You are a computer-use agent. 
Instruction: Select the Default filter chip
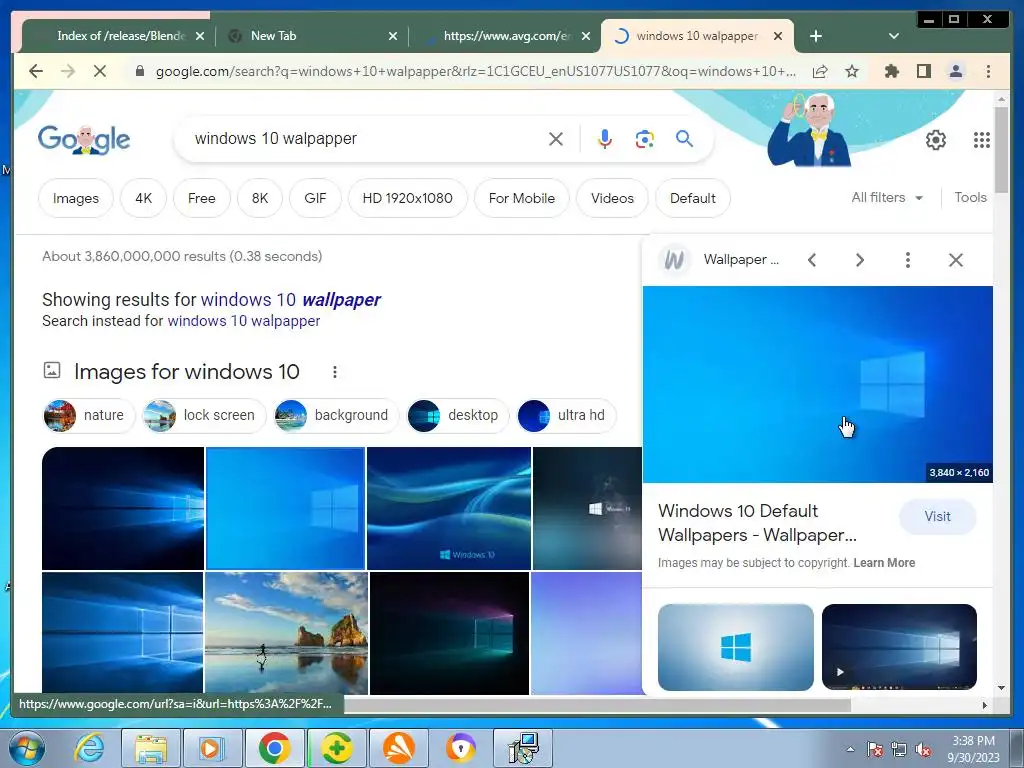(693, 198)
